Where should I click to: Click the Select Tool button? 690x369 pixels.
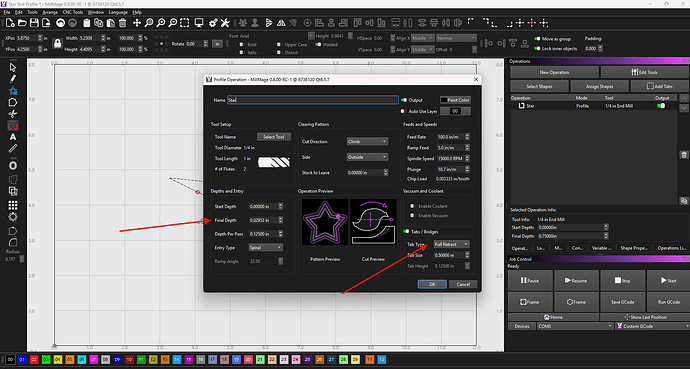274,137
